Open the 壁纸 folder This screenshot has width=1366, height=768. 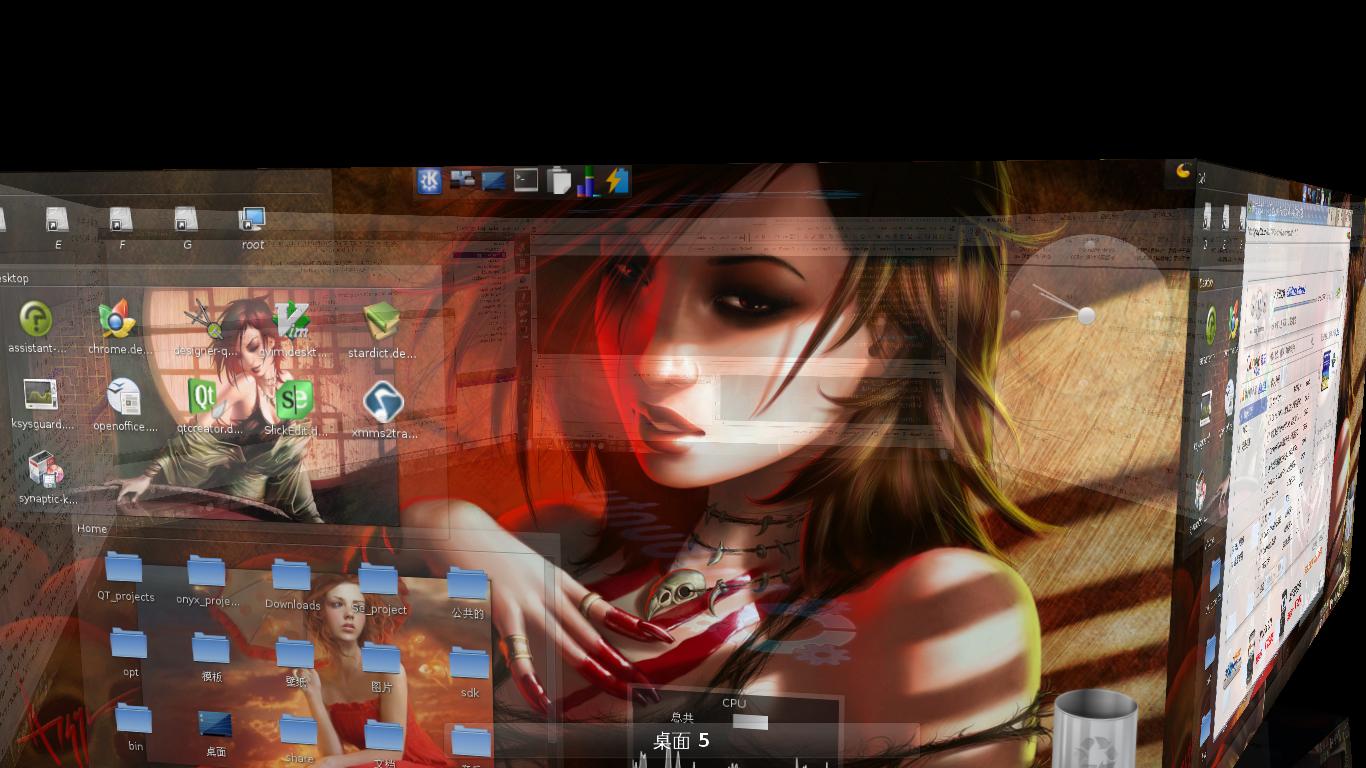295,653
